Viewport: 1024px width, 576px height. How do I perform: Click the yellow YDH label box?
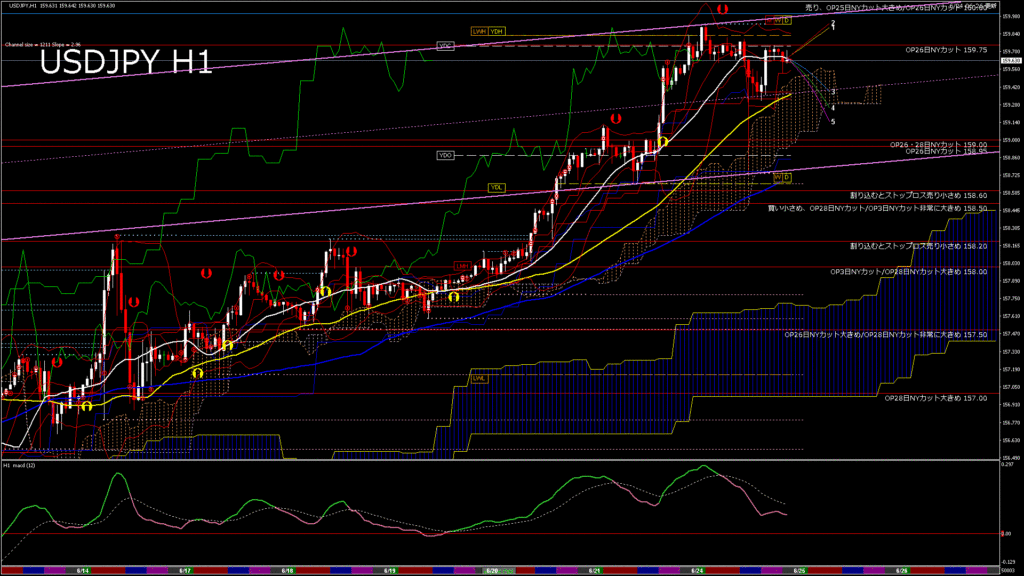point(497,31)
